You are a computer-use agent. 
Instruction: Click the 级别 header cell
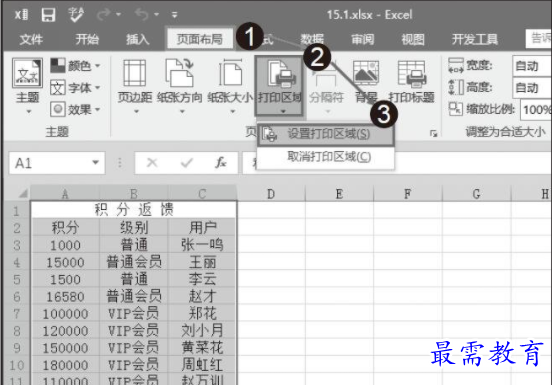[x=134, y=228]
